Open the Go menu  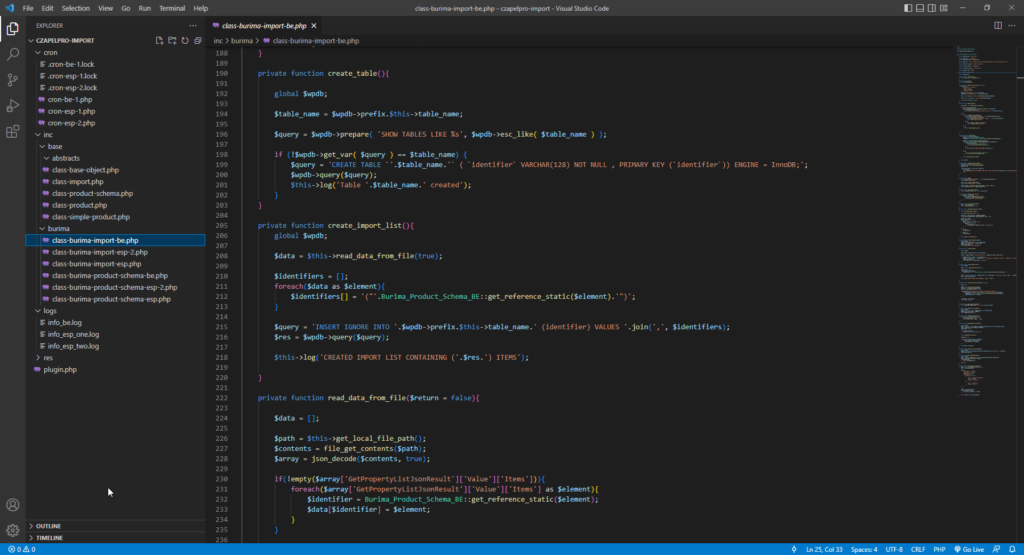point(125,8)
